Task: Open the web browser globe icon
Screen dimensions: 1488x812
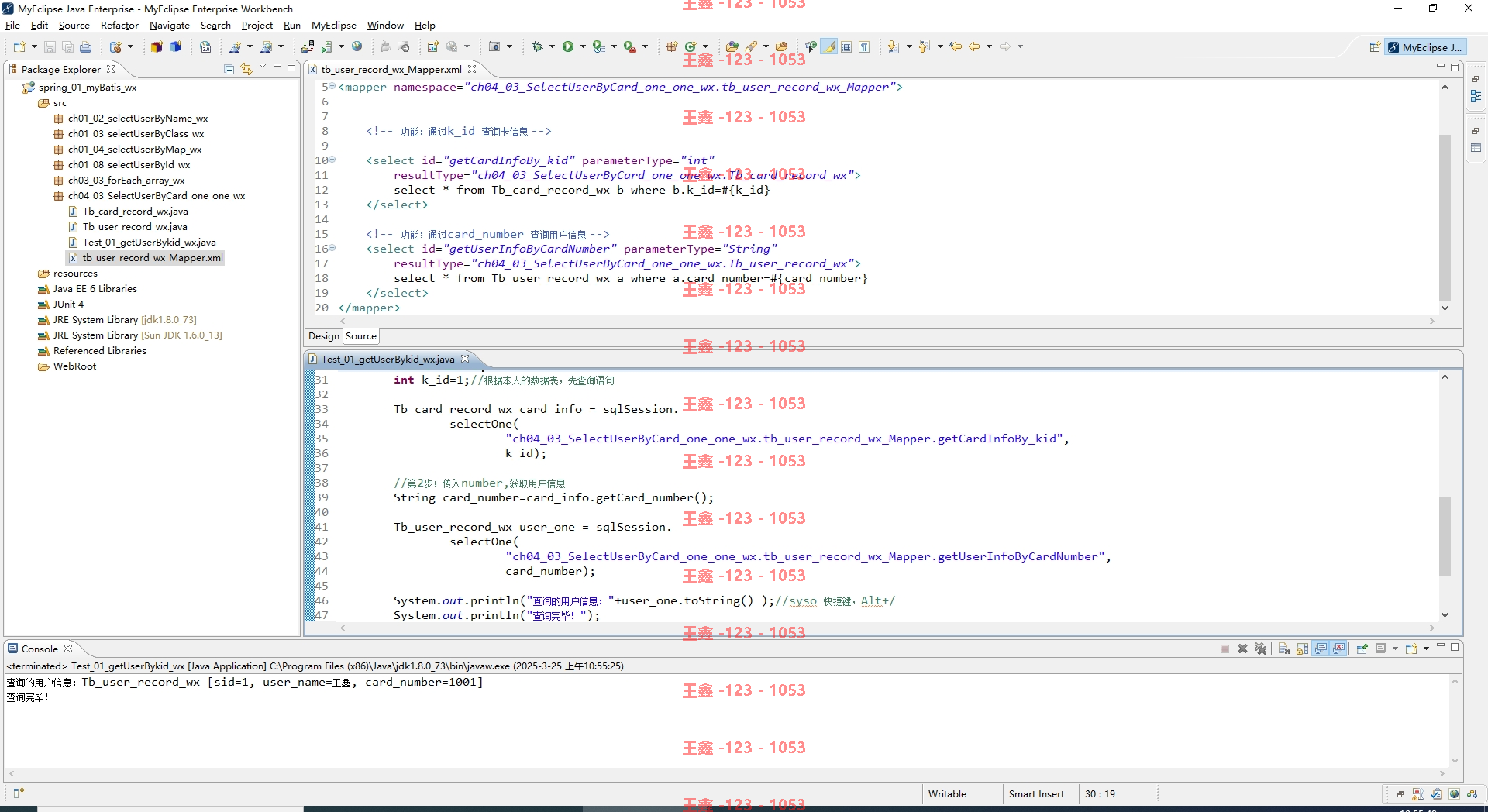Action: pos(356,46)
